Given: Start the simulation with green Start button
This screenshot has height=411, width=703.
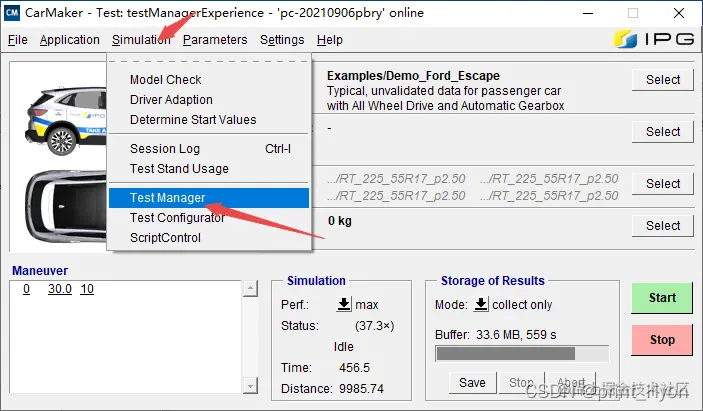Looking at the screenshot, I should (662, 298).
